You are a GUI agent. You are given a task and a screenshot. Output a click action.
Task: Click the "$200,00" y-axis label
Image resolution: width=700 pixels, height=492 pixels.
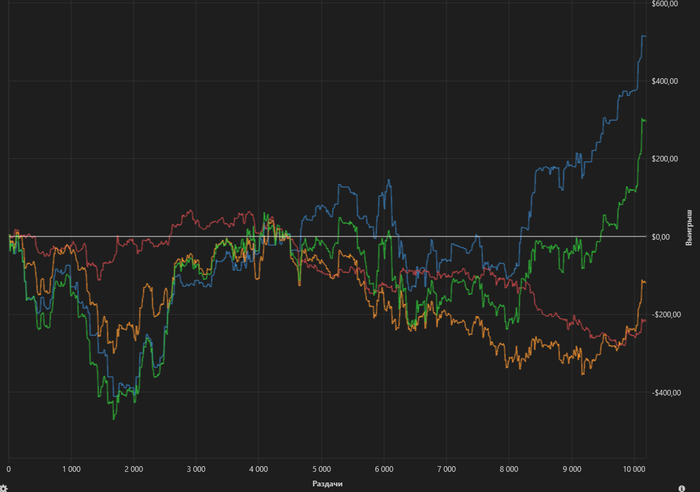[x=665, y=159]
